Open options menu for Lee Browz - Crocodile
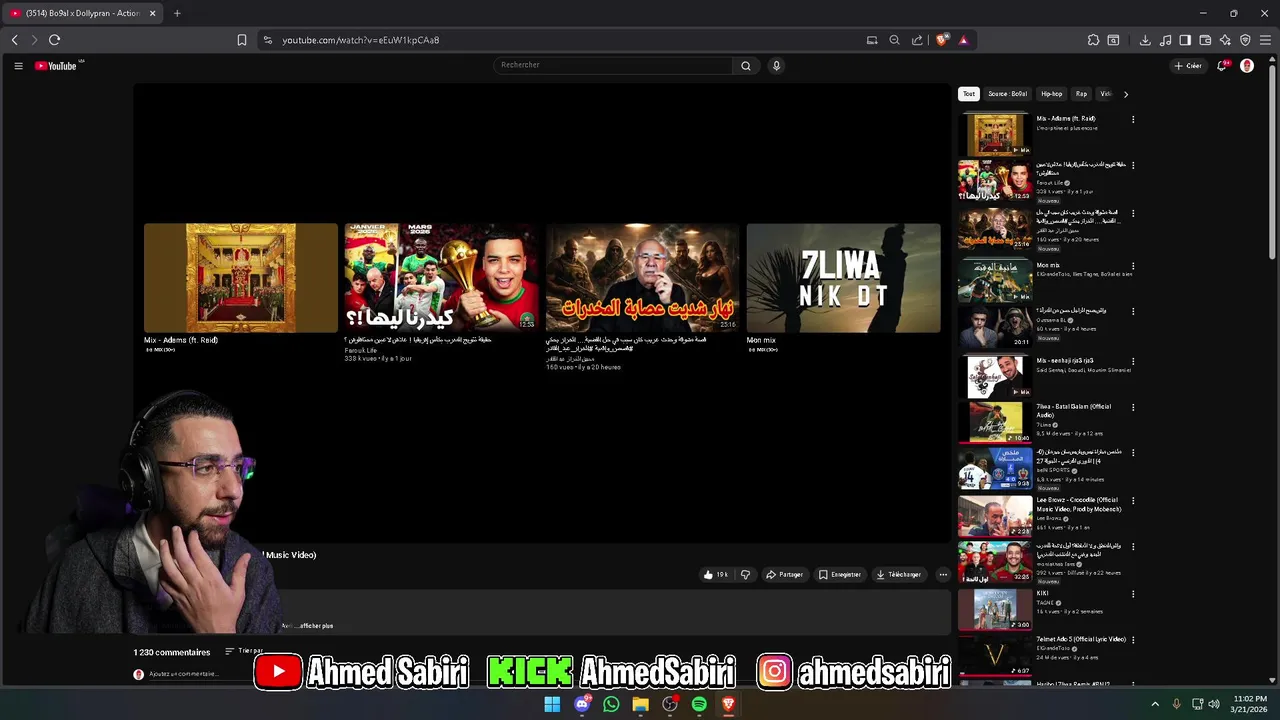 pos(1133,500)
